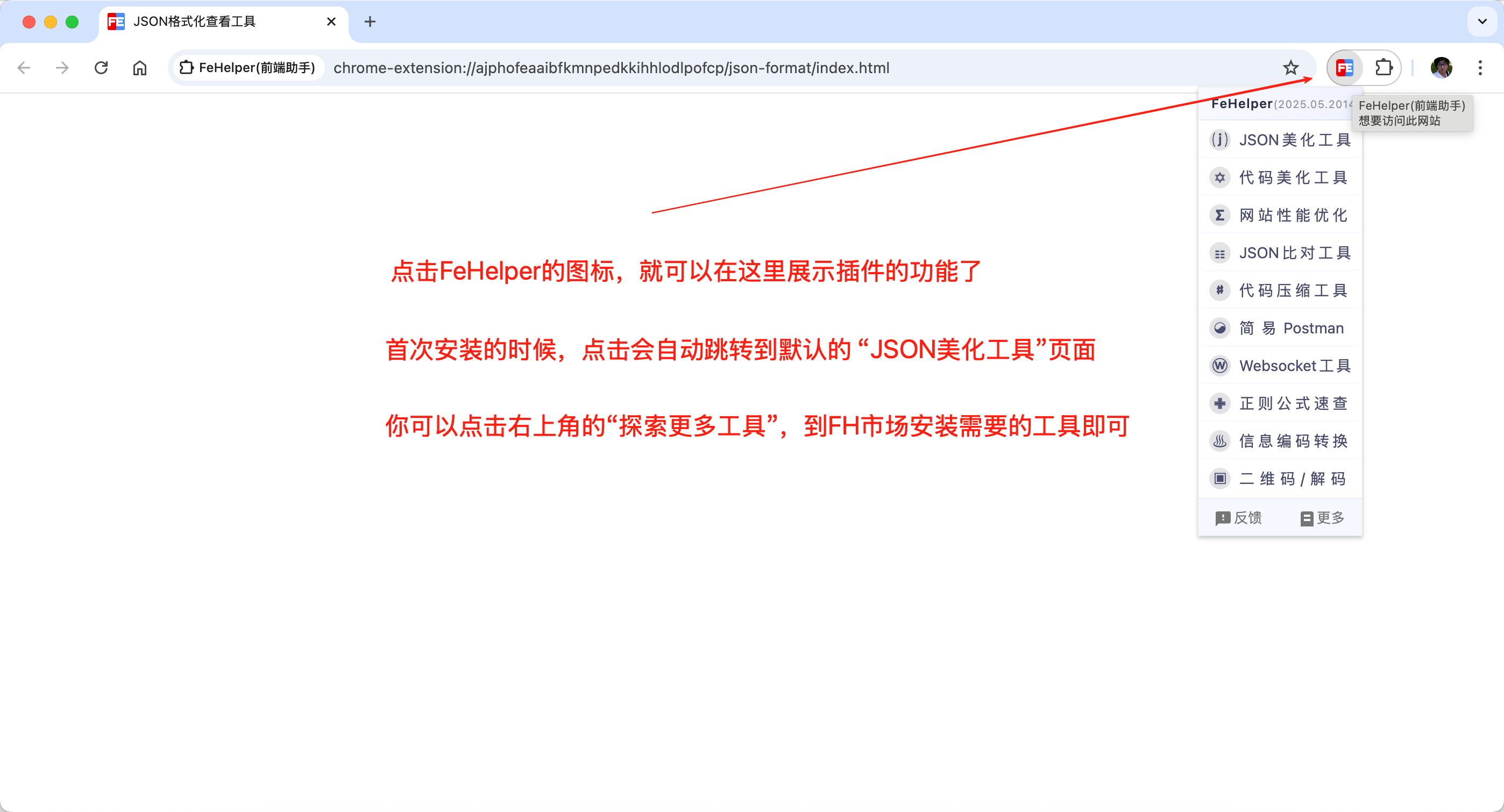This screenshot has height=812, width=1504.
Task: Open the Chrome extensions puzzle icon
Action: [x=1383, y=68]
